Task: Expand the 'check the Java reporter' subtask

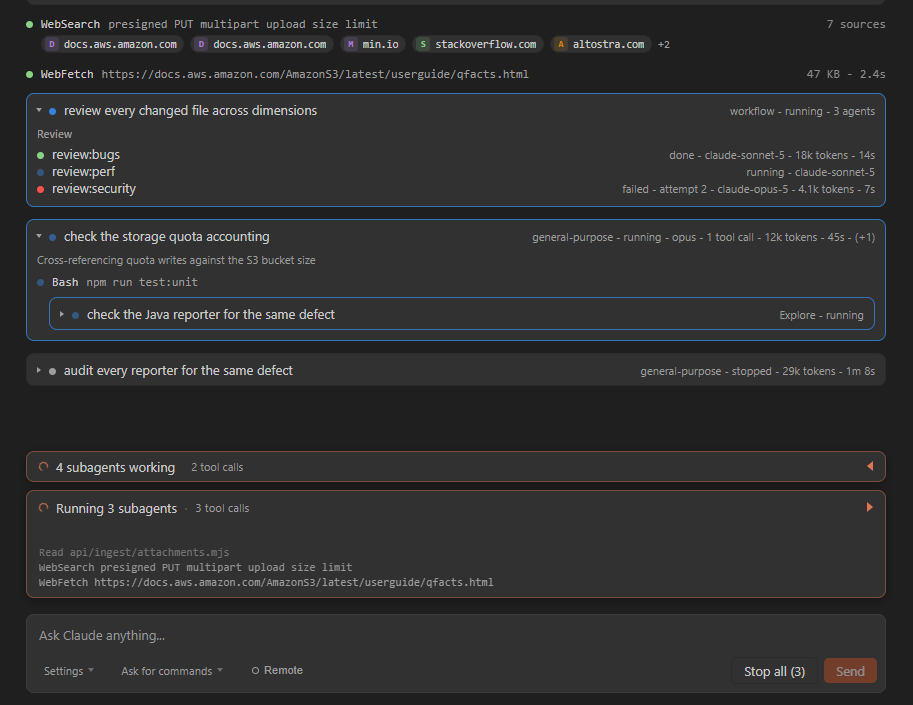Action: (x=62, y=314)
